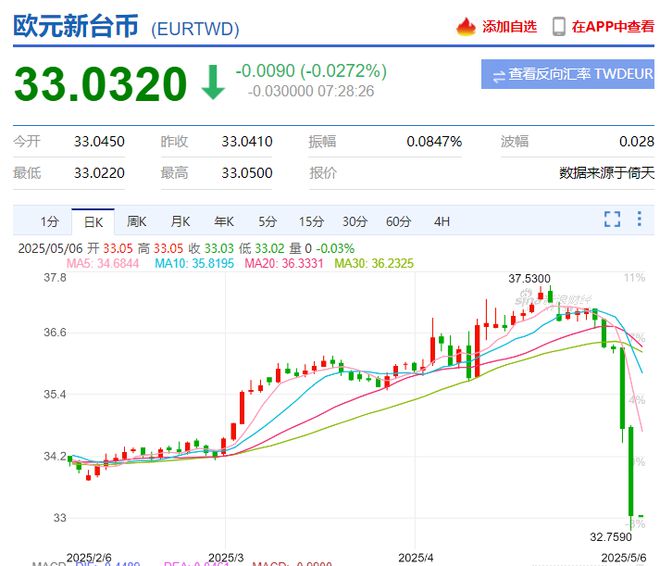Click the (EURTWD) symbol text
This screenshot has width=660, height=566.
(195, 29)
